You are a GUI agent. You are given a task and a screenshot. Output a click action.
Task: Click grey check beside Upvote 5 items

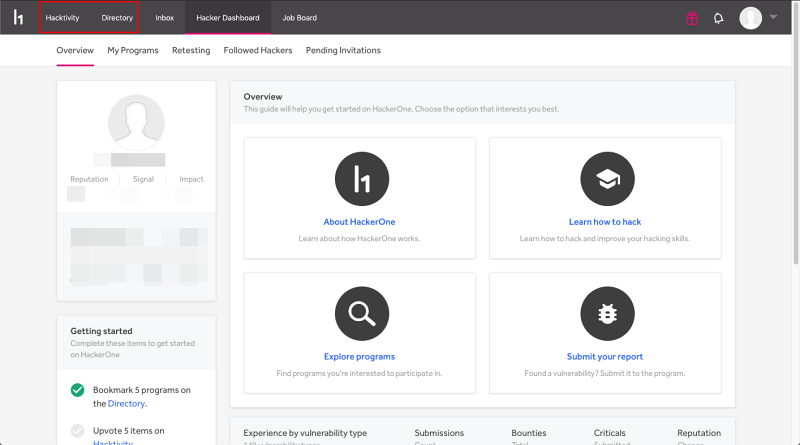tap(78, 431)
